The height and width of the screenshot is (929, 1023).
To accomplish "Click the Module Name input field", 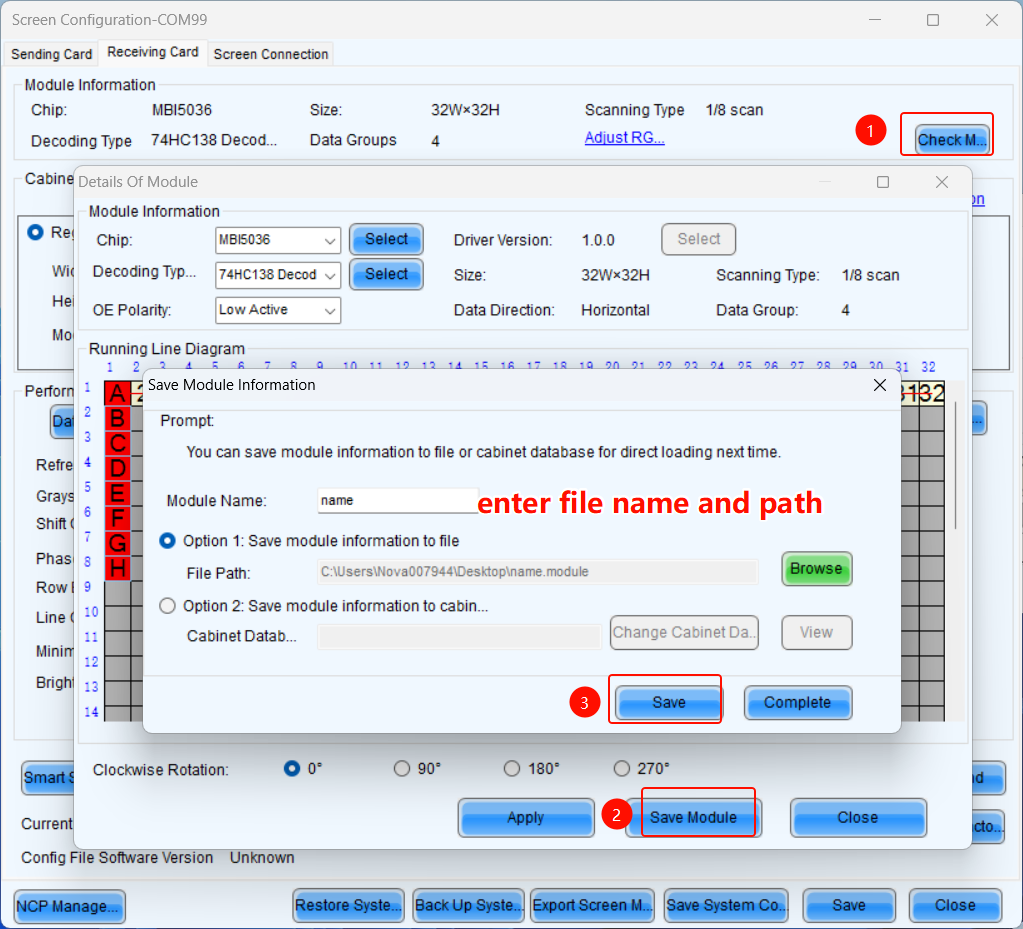I will coord(397,500).
